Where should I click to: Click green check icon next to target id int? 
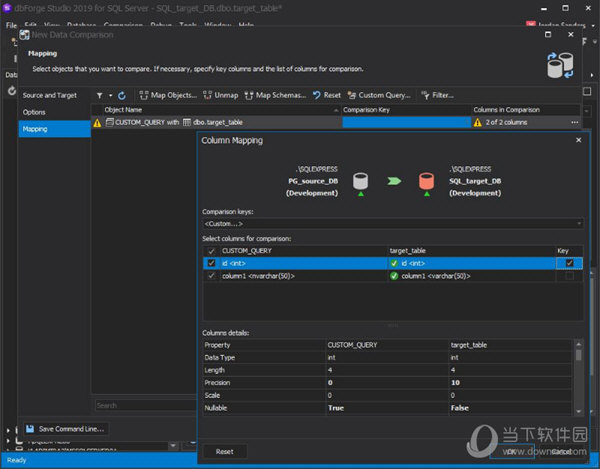[x=394, y=263]
